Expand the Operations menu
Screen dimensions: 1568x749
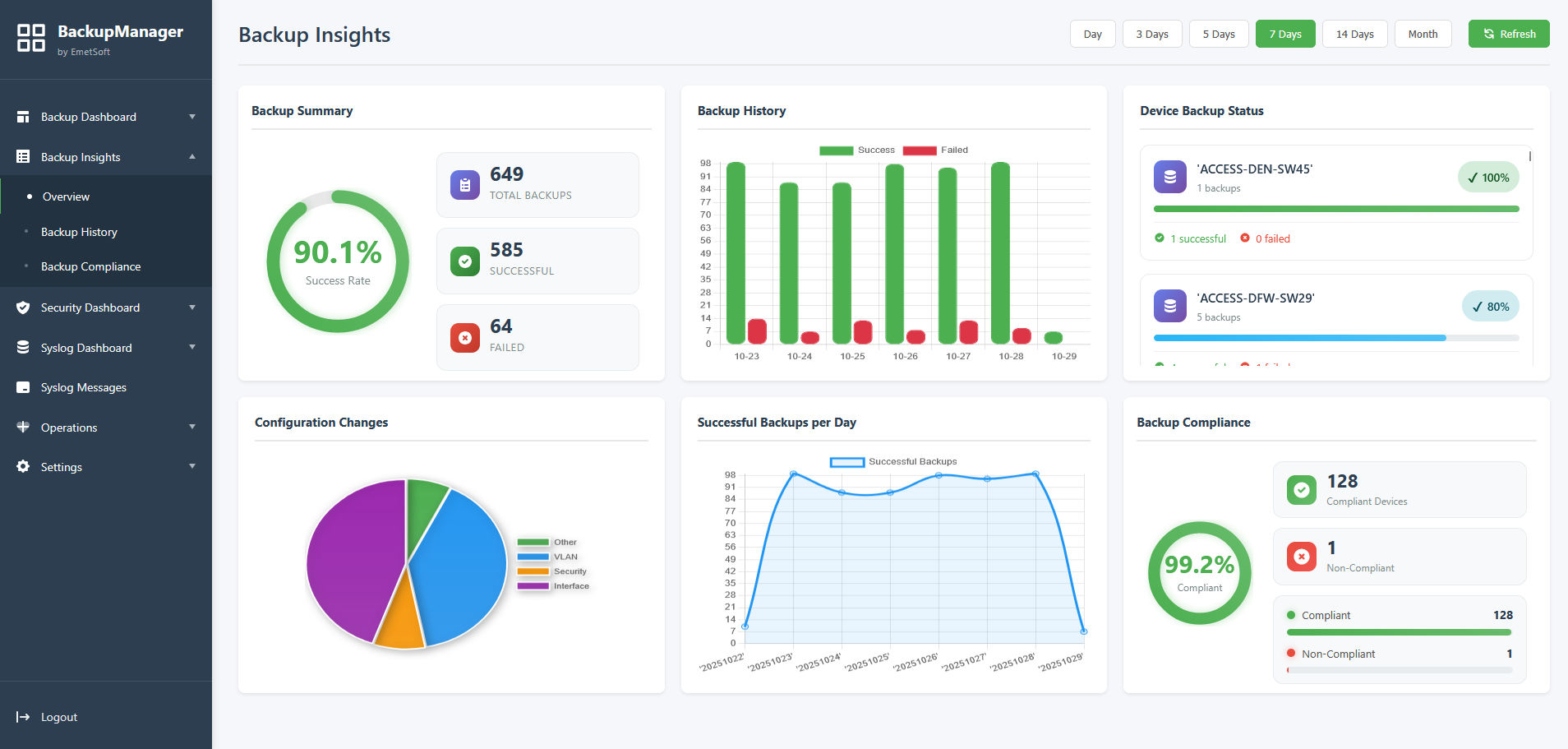pyautogui.click(x=192, y=427)
